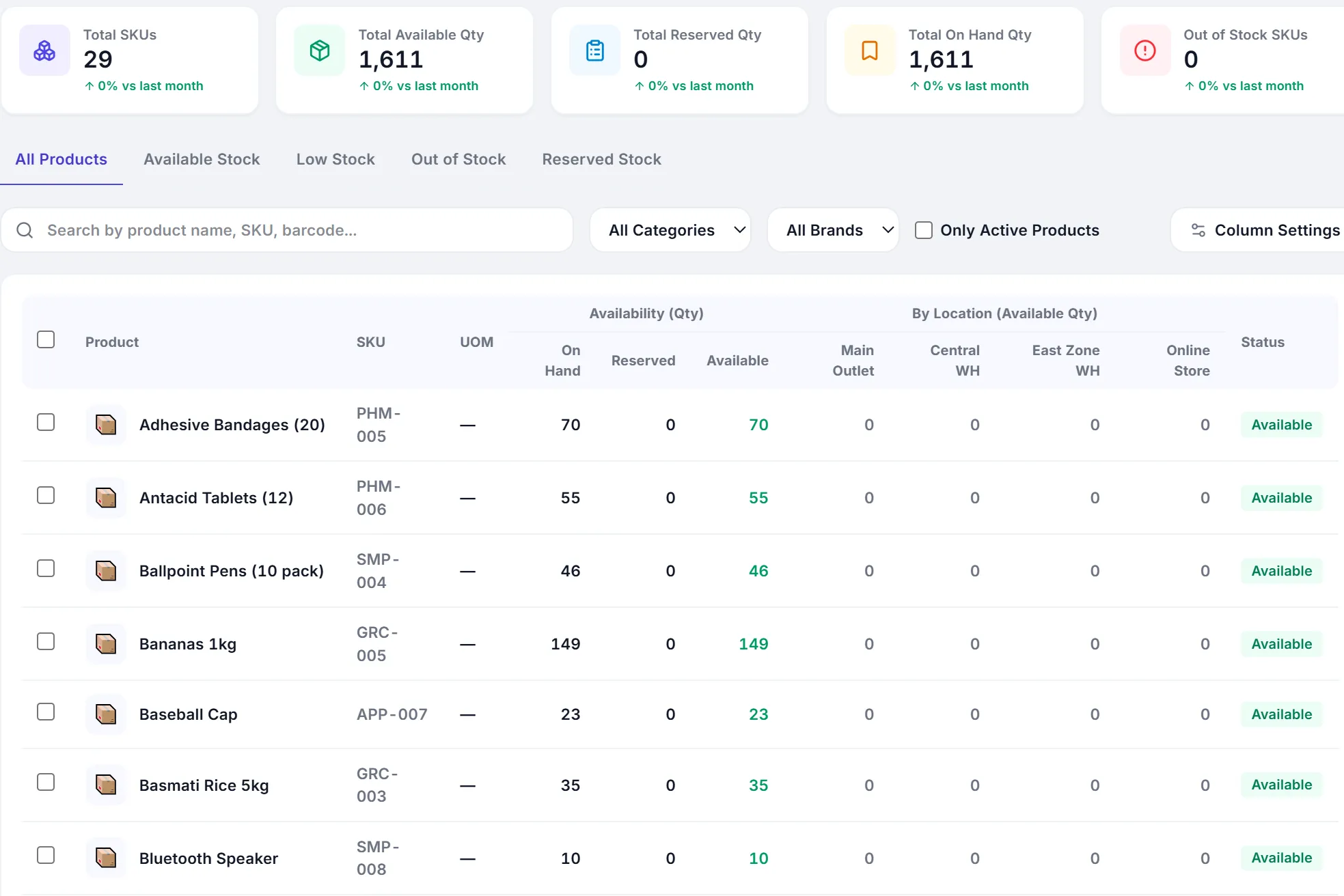1344x896 pixels.
Task: Open the Basmati Rice 5kg product name
Action: [204, 785]
